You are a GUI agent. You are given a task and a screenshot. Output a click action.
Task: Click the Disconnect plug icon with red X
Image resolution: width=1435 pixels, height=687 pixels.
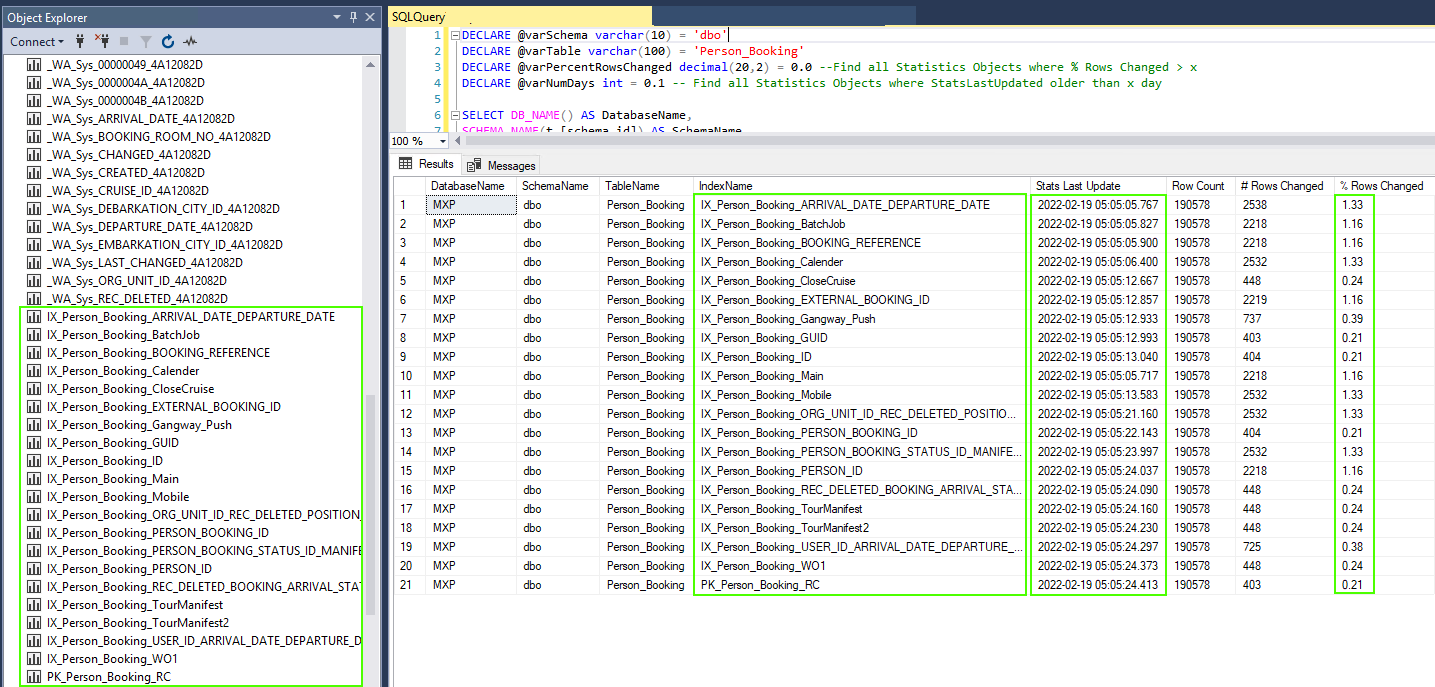point(101,41)
